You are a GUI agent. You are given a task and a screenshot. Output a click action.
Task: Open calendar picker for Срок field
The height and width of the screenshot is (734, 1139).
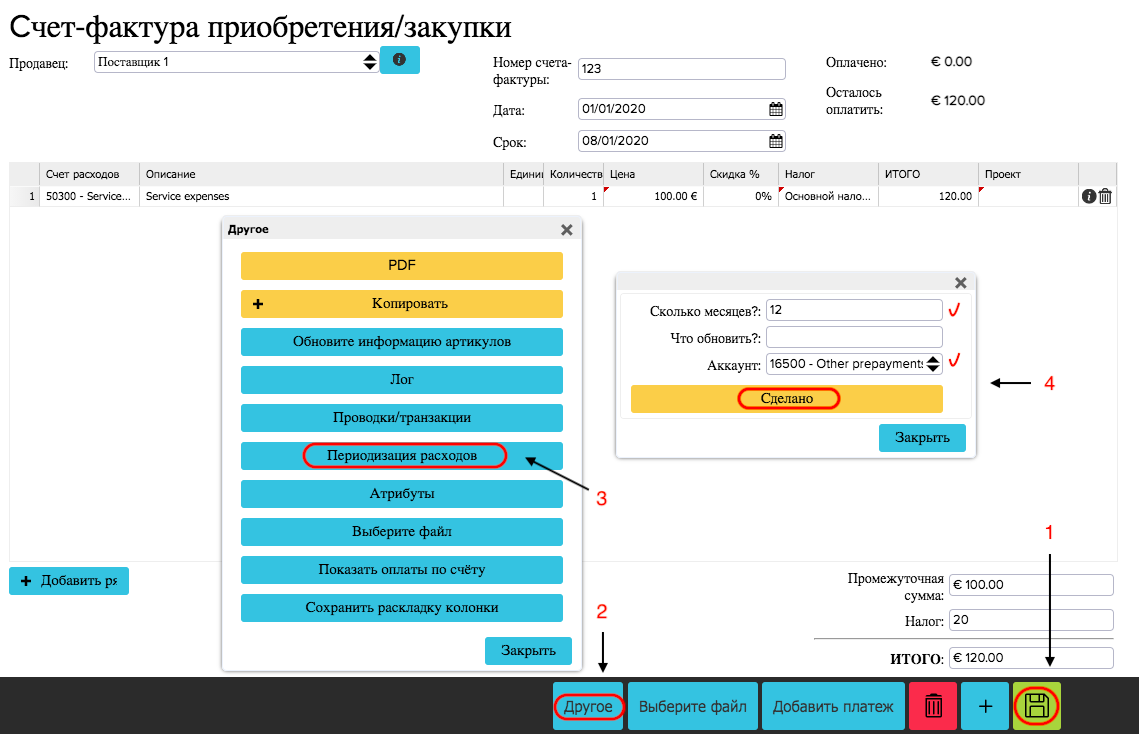tap(775, 141)
